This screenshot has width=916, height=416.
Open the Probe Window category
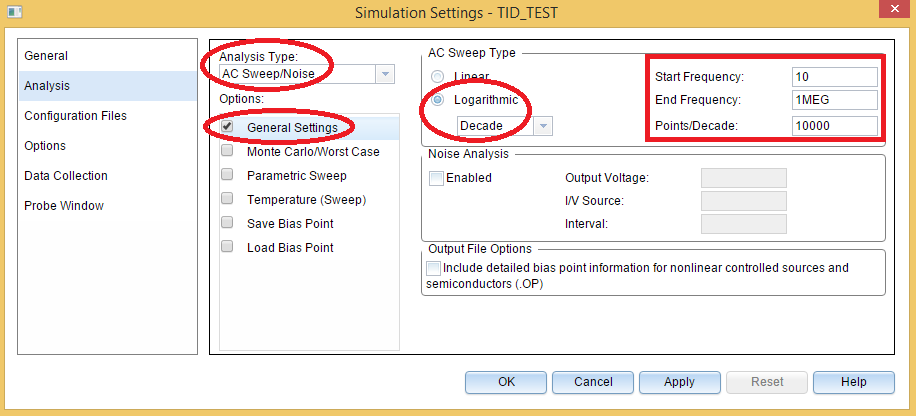pyautogui.click(x=107, y=206)
